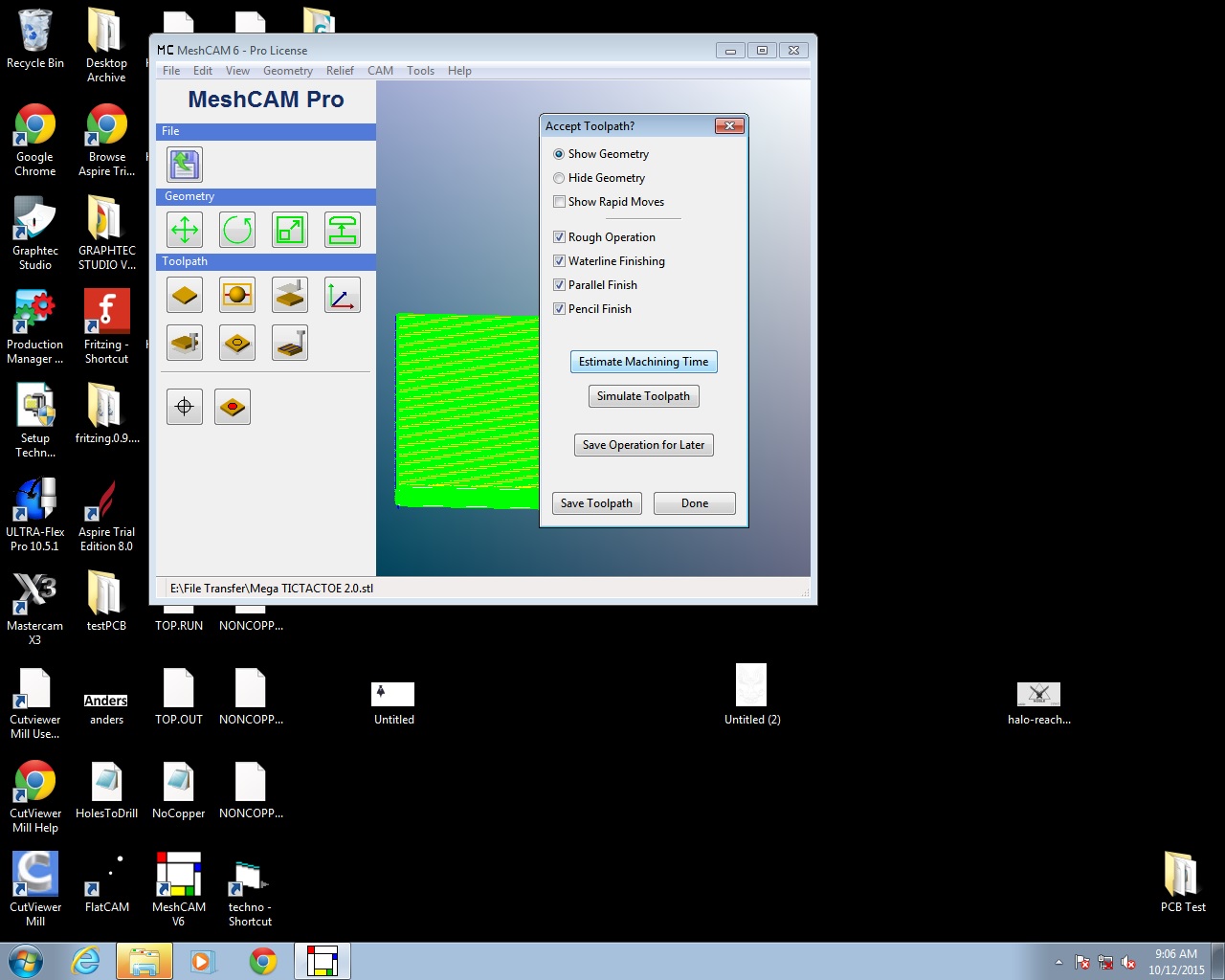The width and height of the screenshot is (1225, 980).
Task: Show hidden system tray icons
Action: click(1058, 962)
